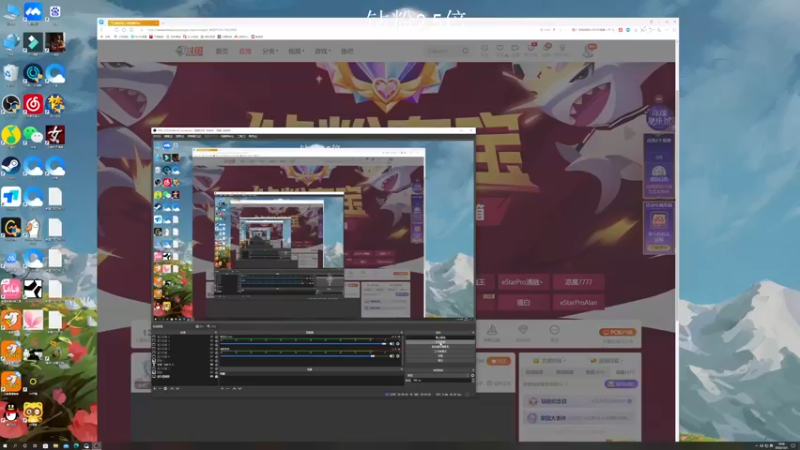The height and width of the screenshot is (450, 800).
Task: Expand the 游戏 dropdown in Huya navigation
Action: (322, 51)
